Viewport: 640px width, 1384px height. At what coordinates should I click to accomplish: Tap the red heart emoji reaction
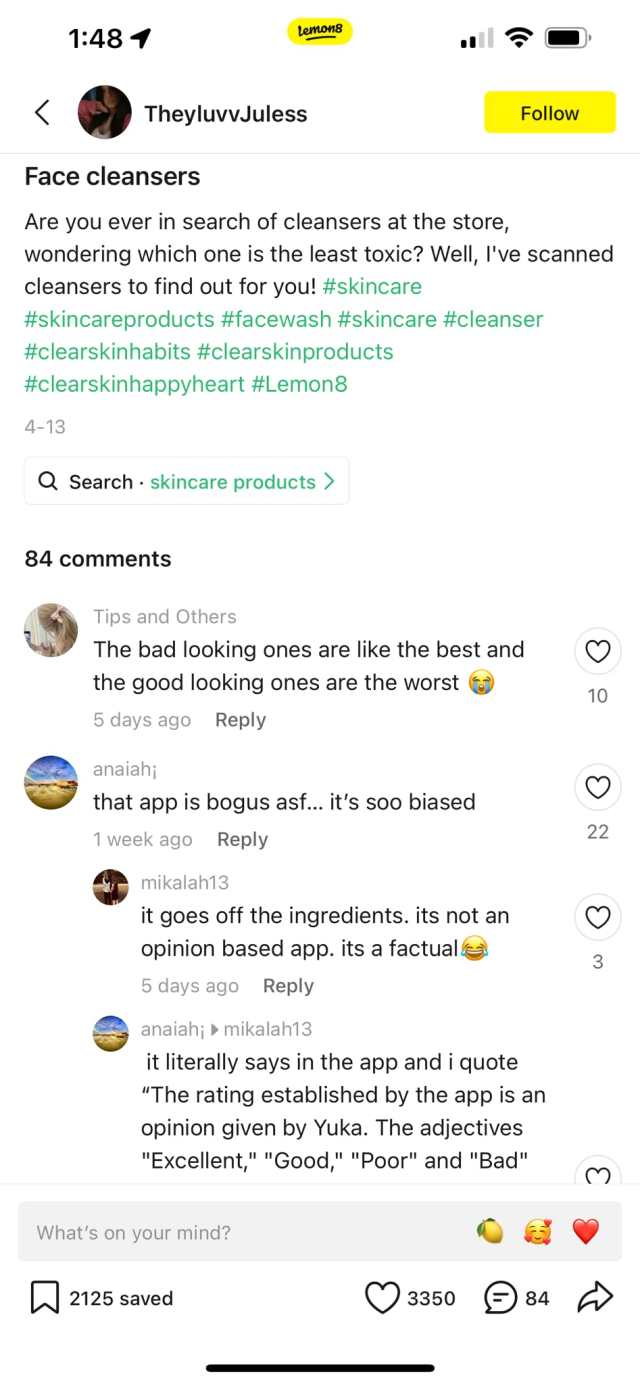[x=585, y=1232]
